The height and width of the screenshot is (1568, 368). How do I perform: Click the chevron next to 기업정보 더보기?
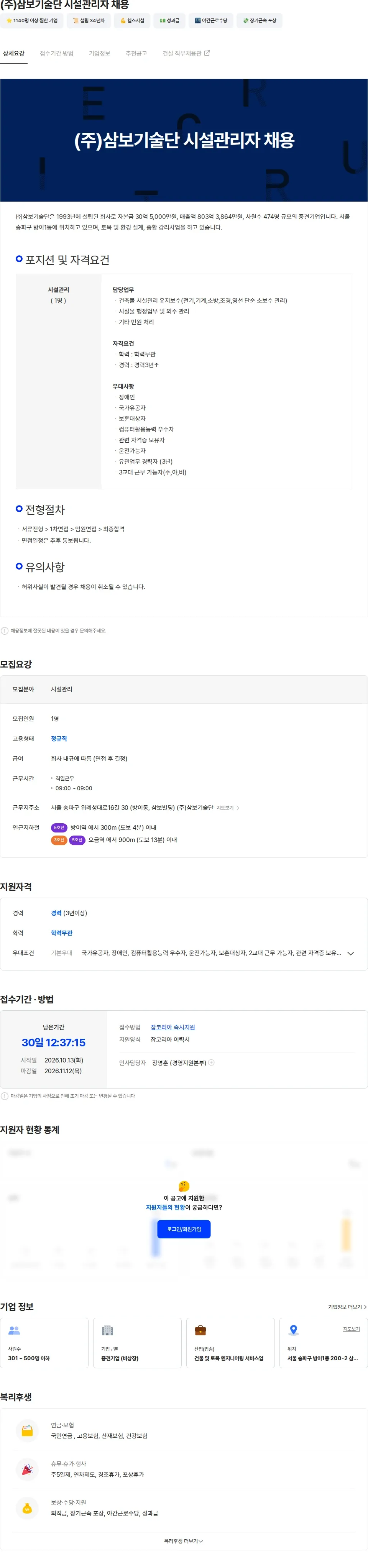[365, 1307]
